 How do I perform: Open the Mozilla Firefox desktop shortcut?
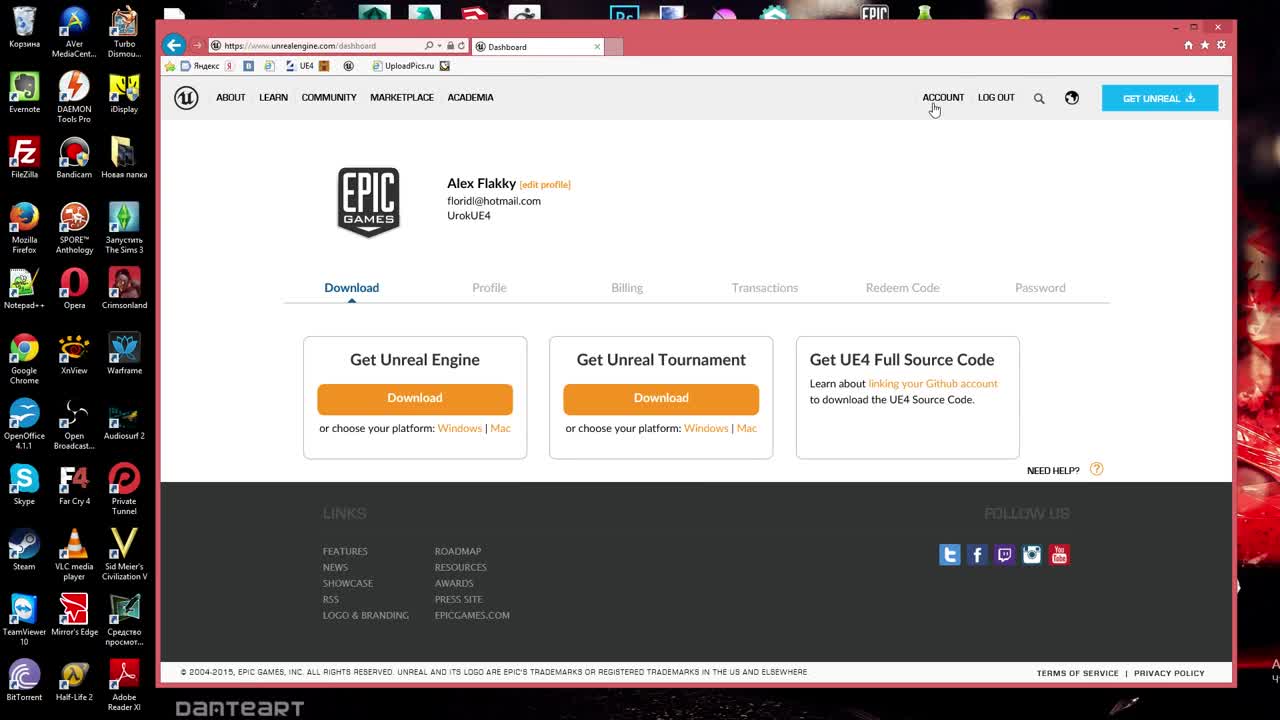(x=24, y=228)
